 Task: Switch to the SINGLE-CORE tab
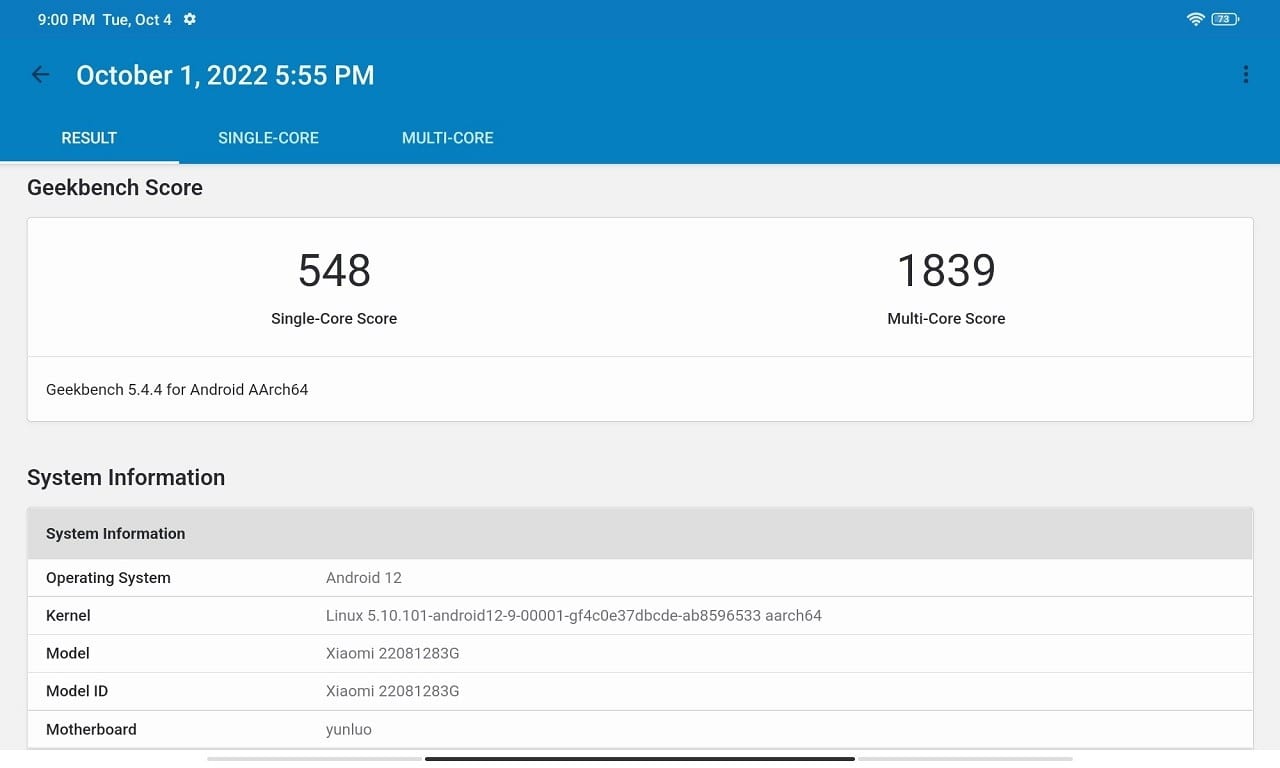coord(268,138)
